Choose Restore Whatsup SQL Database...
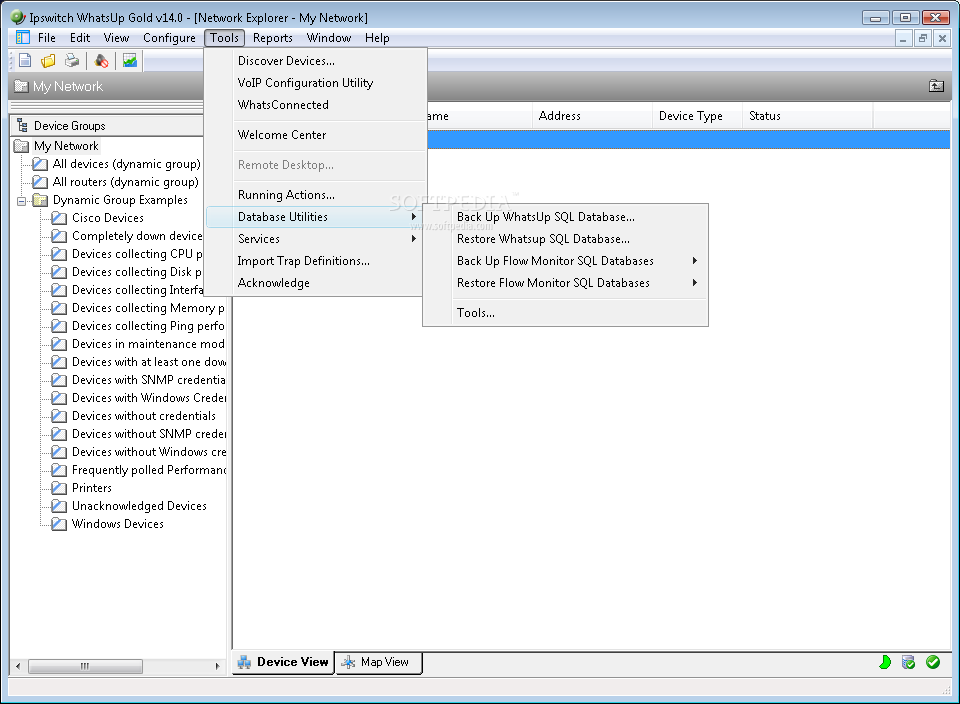Screen dimensions: 960x704 click(x=565, y=239)
